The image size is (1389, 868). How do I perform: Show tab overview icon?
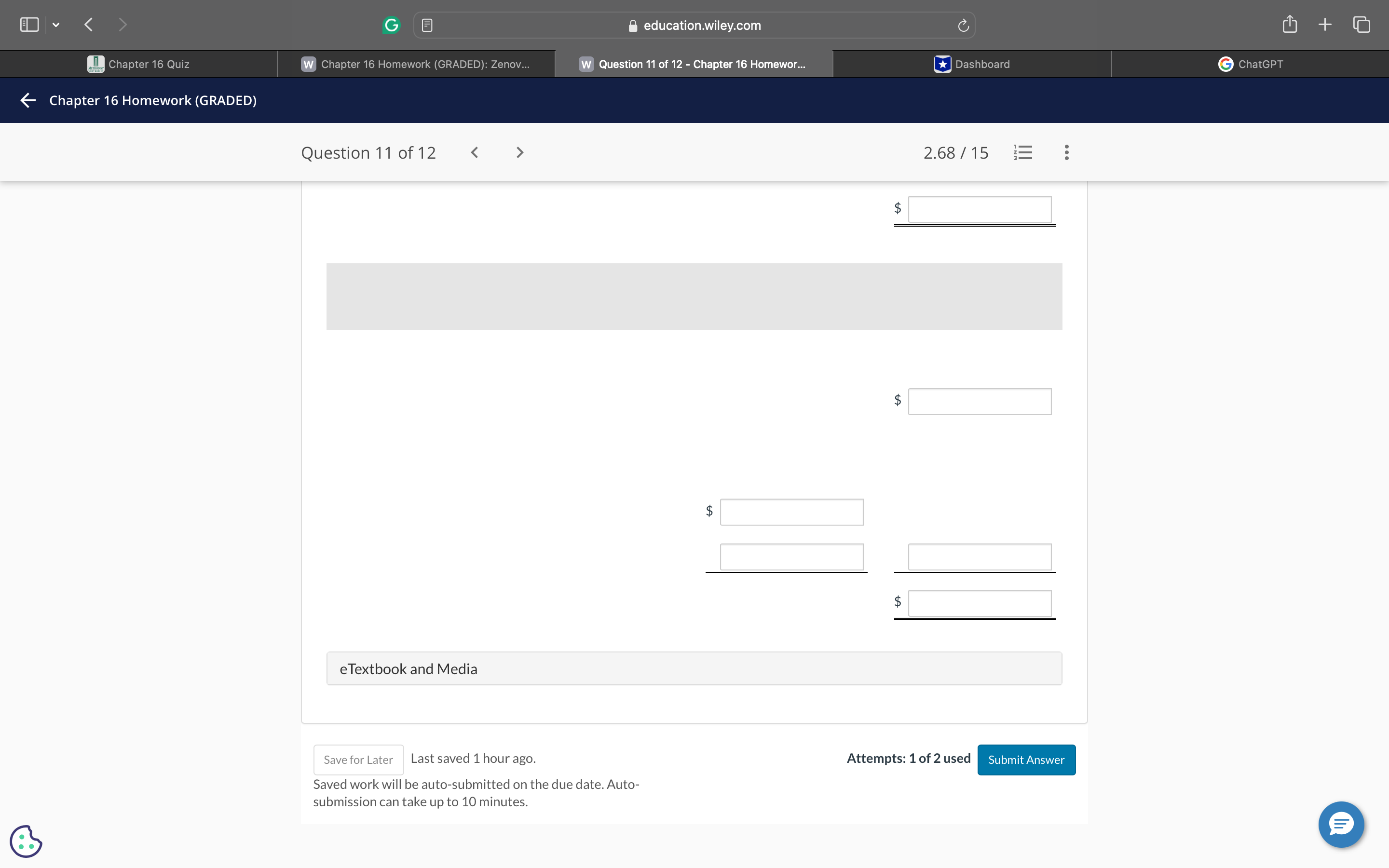click(1362, 24)
